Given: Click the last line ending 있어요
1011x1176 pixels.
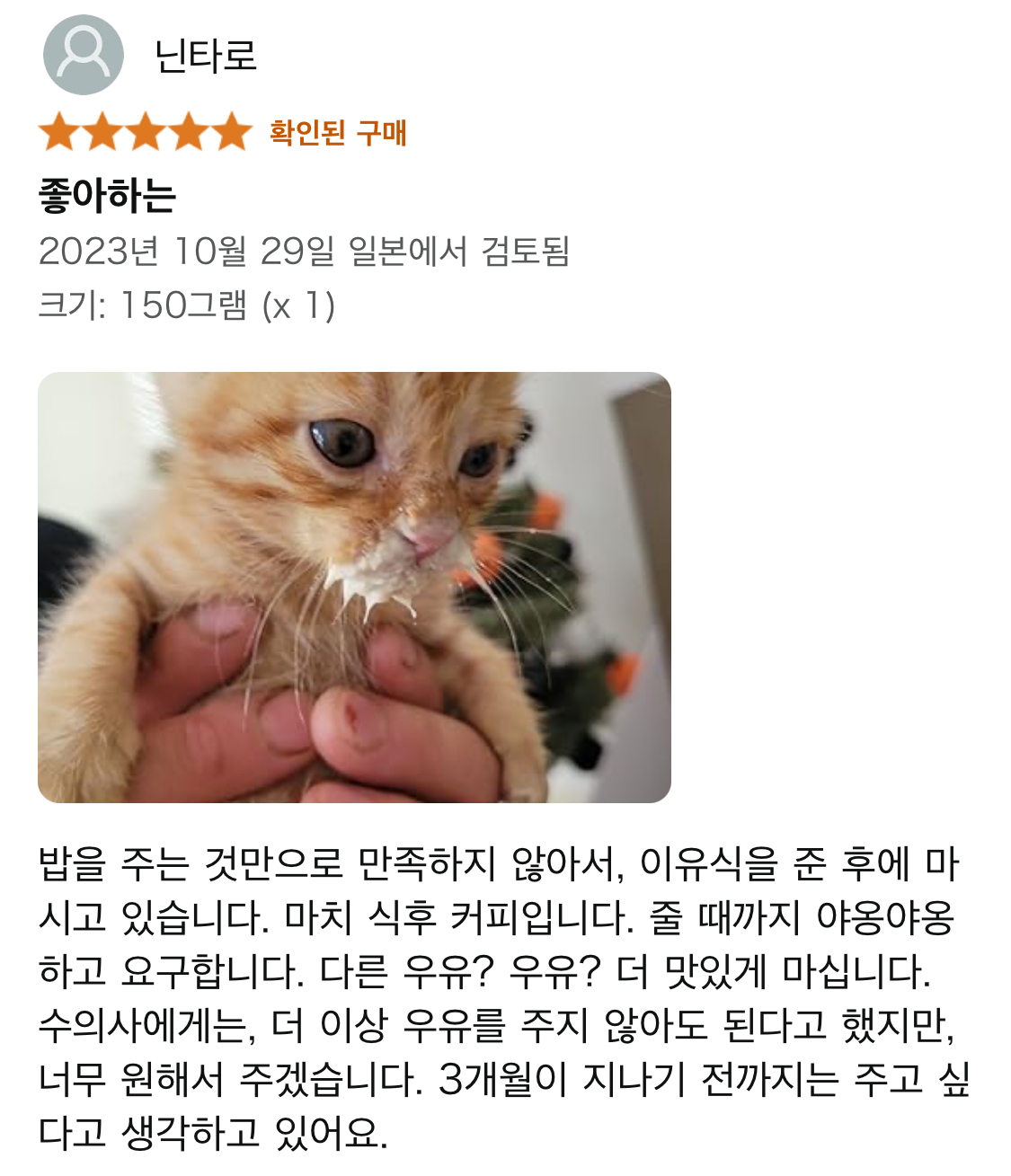Looking at the screenshot, I should point(213,1134).
